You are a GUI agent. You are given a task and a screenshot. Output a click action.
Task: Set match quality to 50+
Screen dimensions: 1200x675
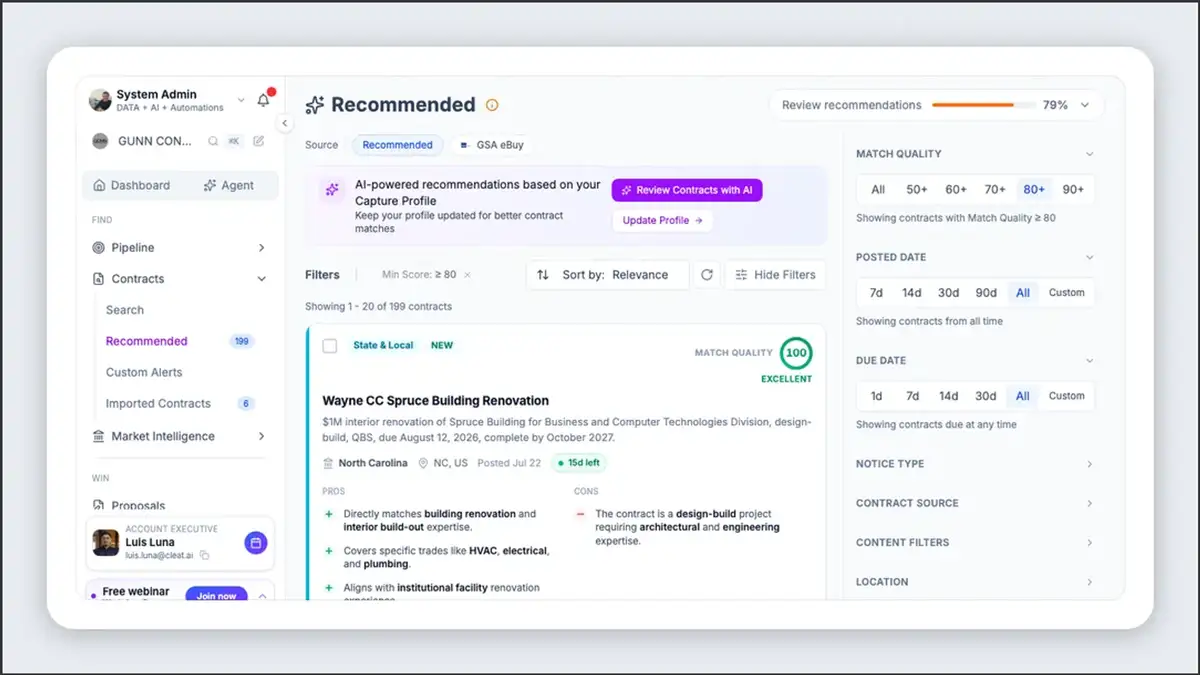[x=917, y=190]
